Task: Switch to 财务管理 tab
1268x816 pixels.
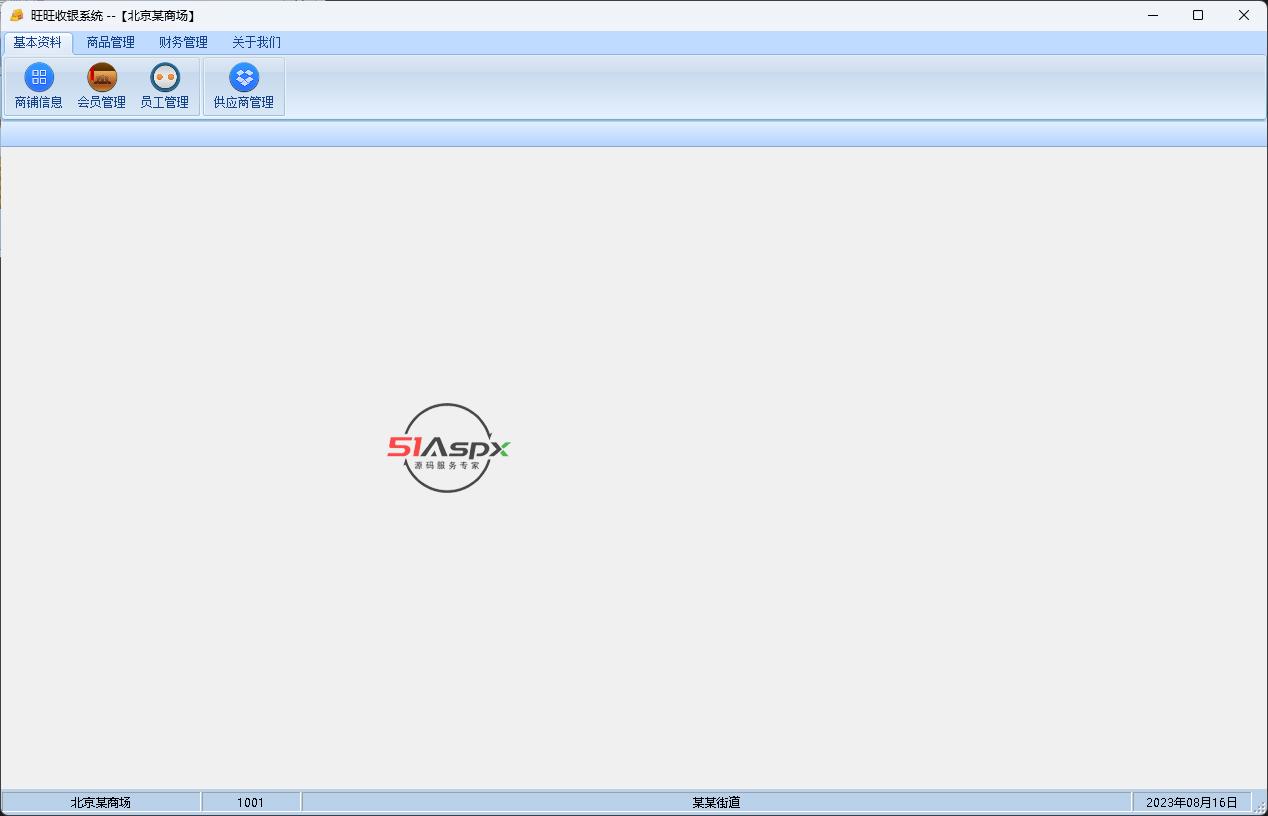Action: tap(183, 42)
